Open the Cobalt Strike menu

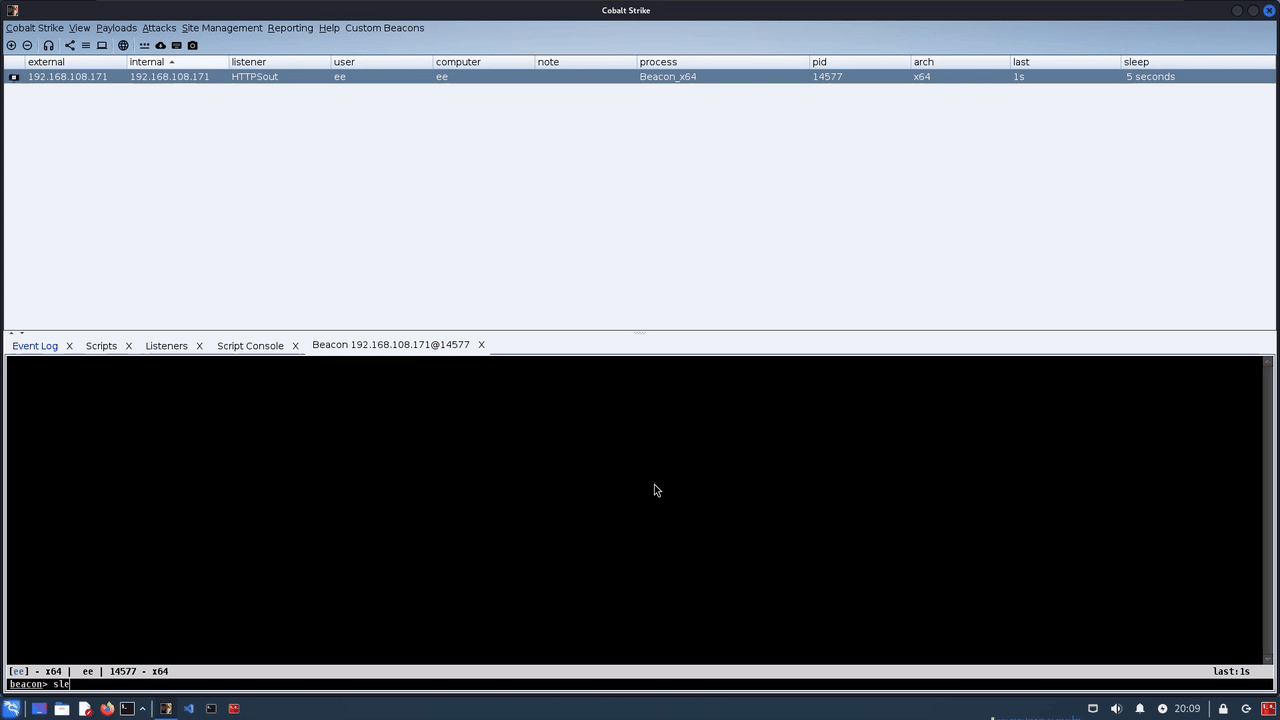[x=34, y=28]
